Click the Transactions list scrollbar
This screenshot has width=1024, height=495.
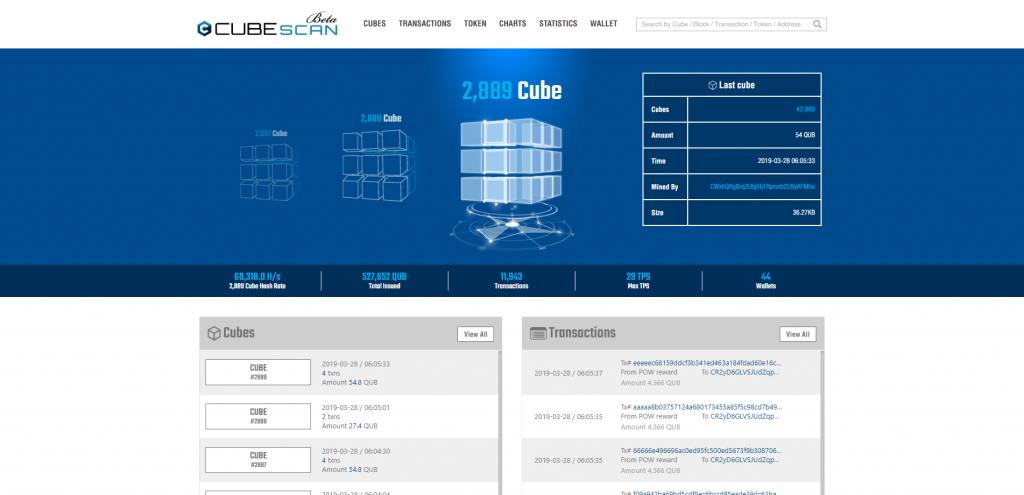click(822, 422)
